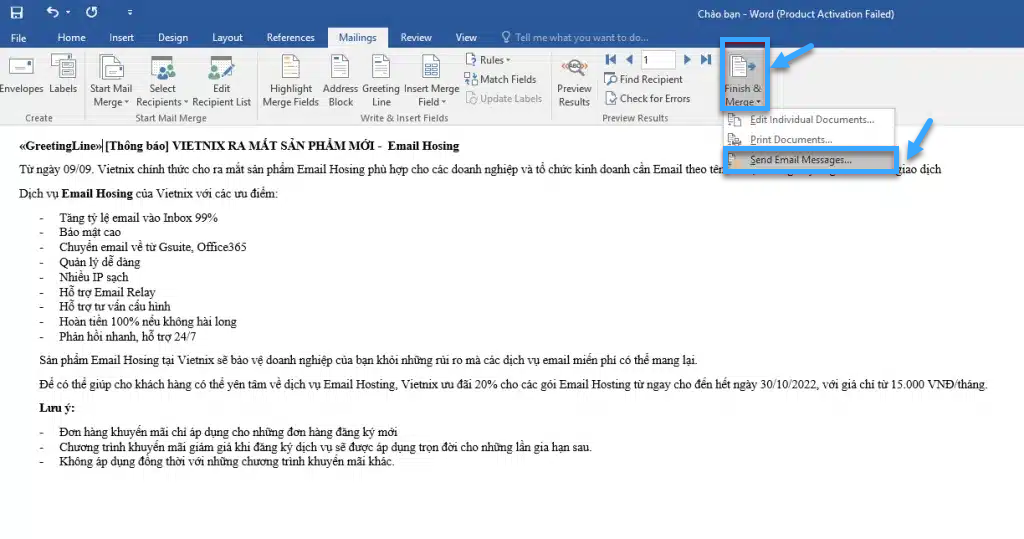Click the bullet 'Chuyển email về từ Gsuite, Office365'
Screen dimensions: 1024x539
pos(153,247)
